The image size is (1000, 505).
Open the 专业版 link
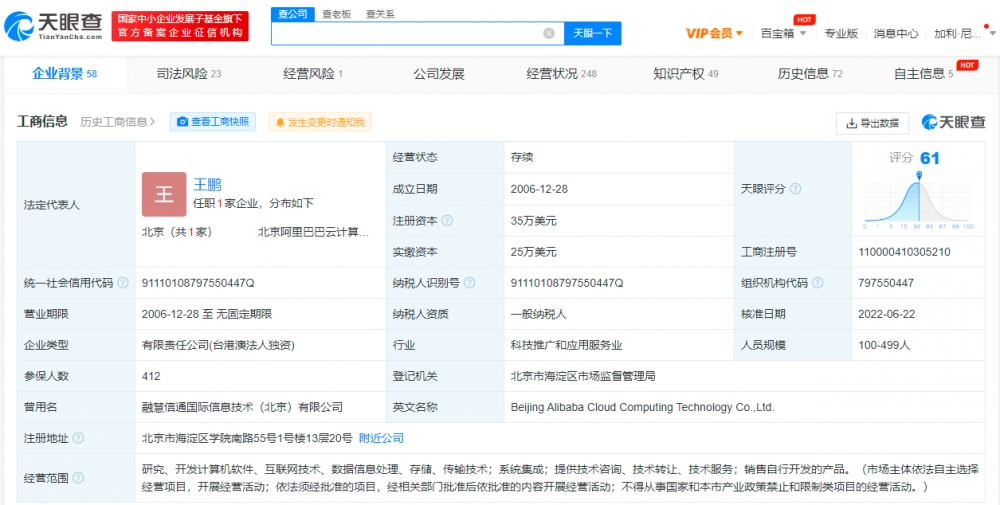(841, 33)
